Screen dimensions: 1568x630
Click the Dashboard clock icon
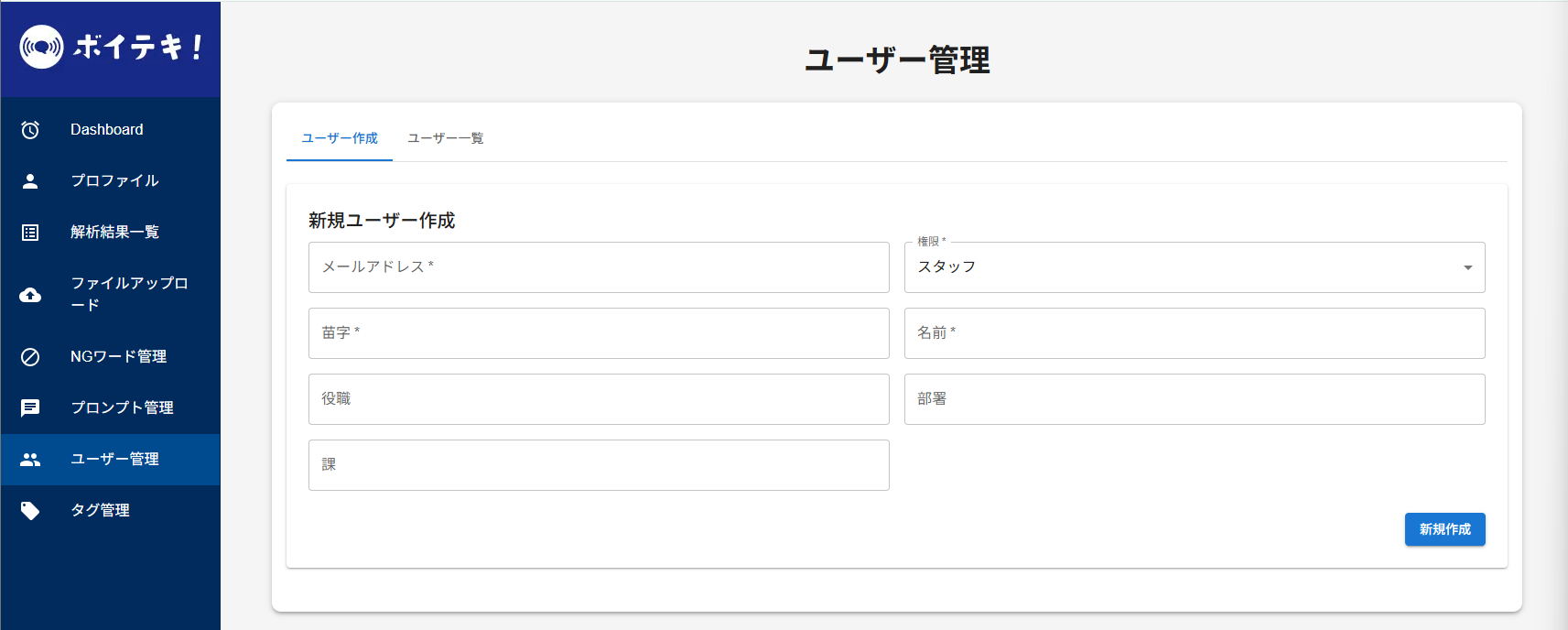tap(30, 130)
